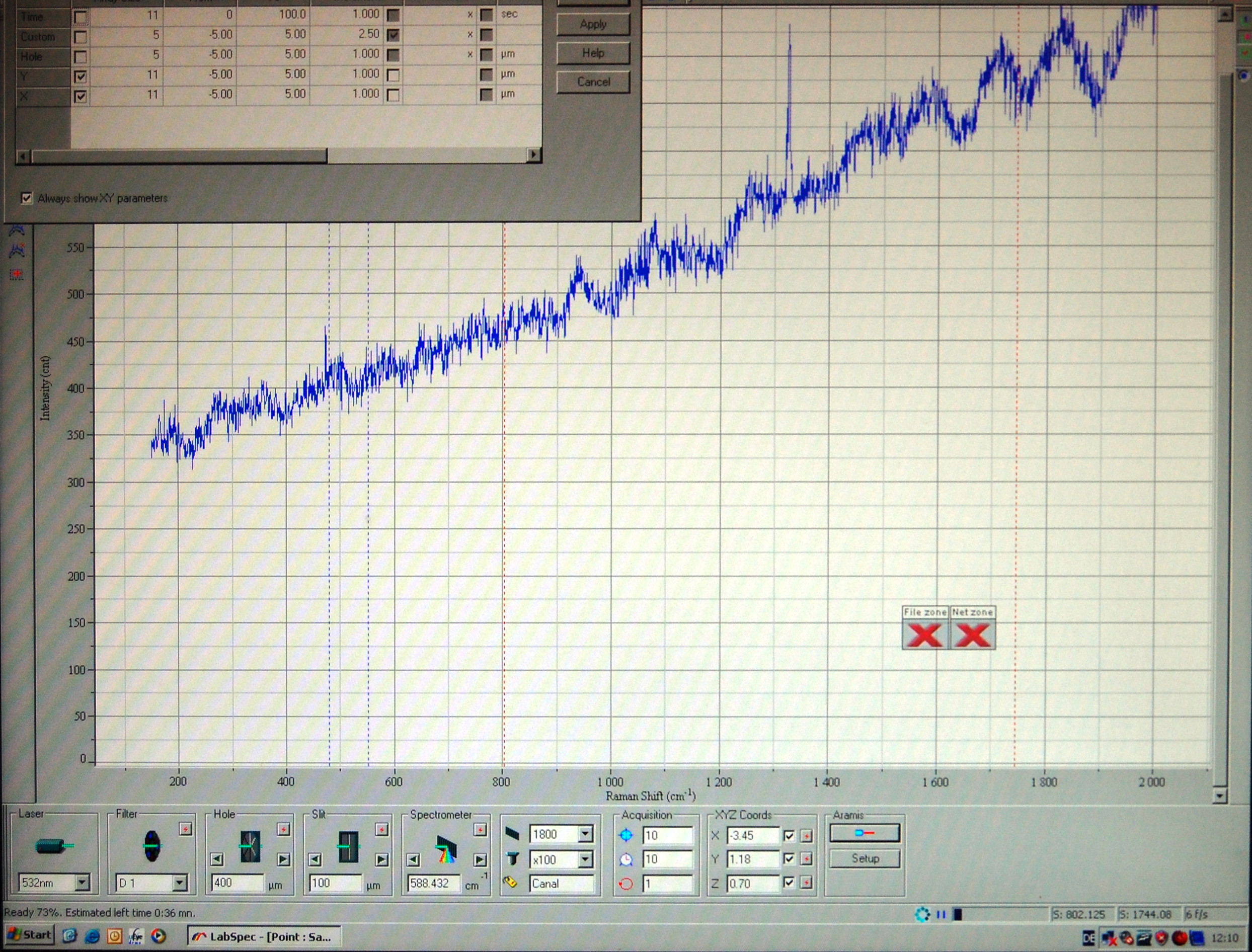
Task: Click right arrow to move Spectrometer position up
Action: pos(480,859)
